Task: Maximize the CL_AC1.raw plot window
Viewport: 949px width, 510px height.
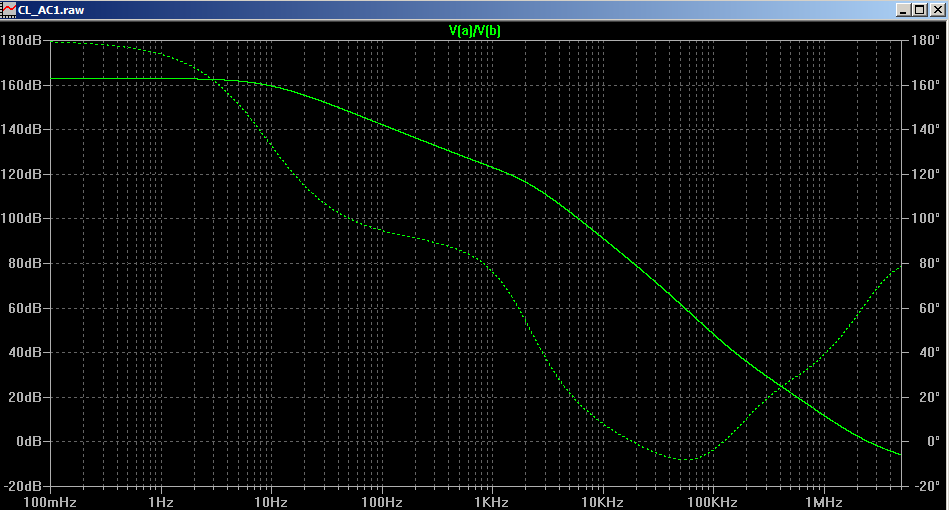Action: pyautogui.click(x=919, y=10)
